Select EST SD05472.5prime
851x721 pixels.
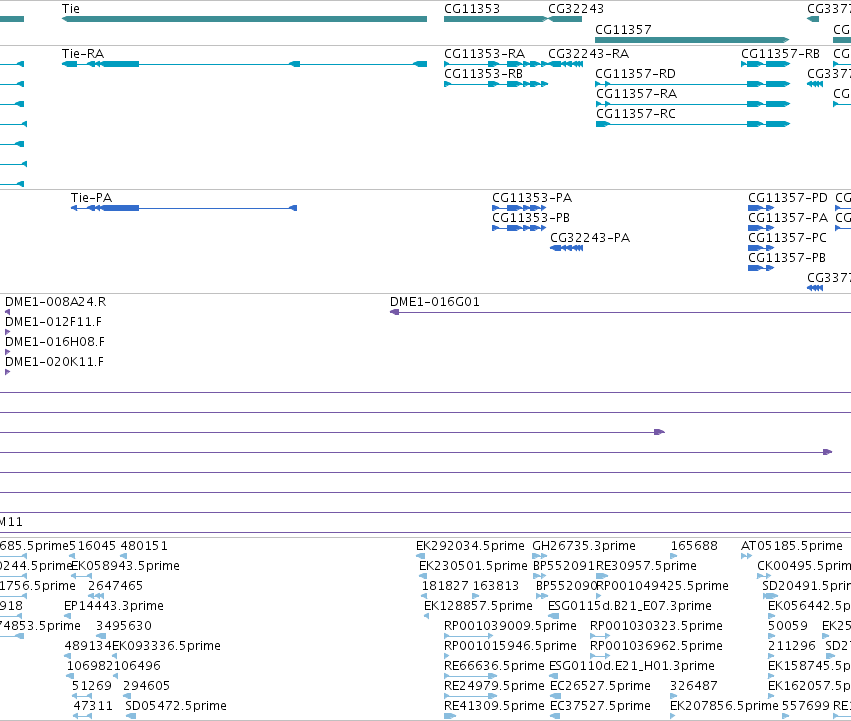click(176, 706)
